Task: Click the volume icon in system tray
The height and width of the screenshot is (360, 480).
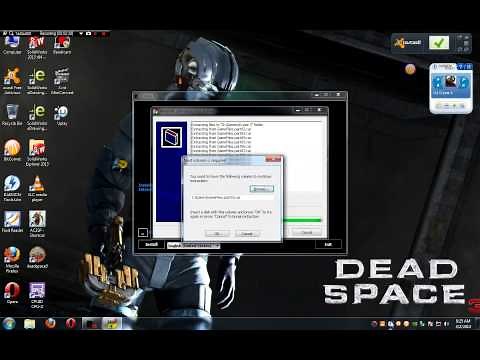Action: click(x=446, y=324)
